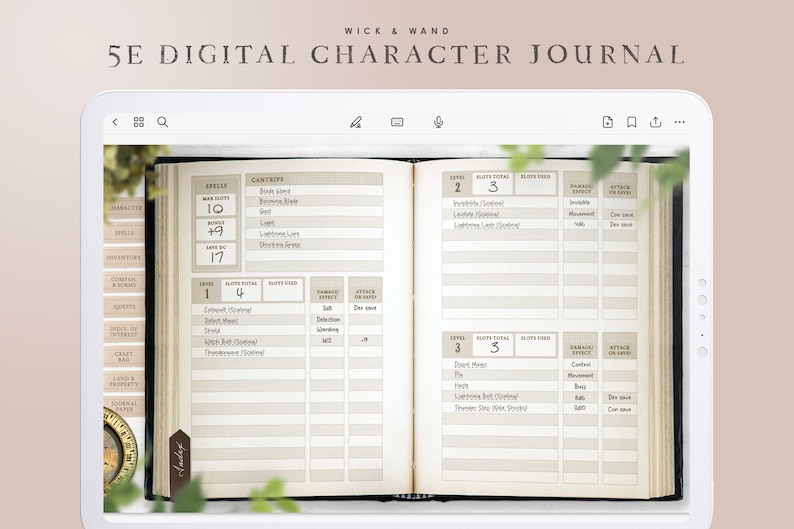Tap the 2d10 damage cell
Image resolution: width=794 pixels, height=529 pixels.
click(x=580, y=408)
